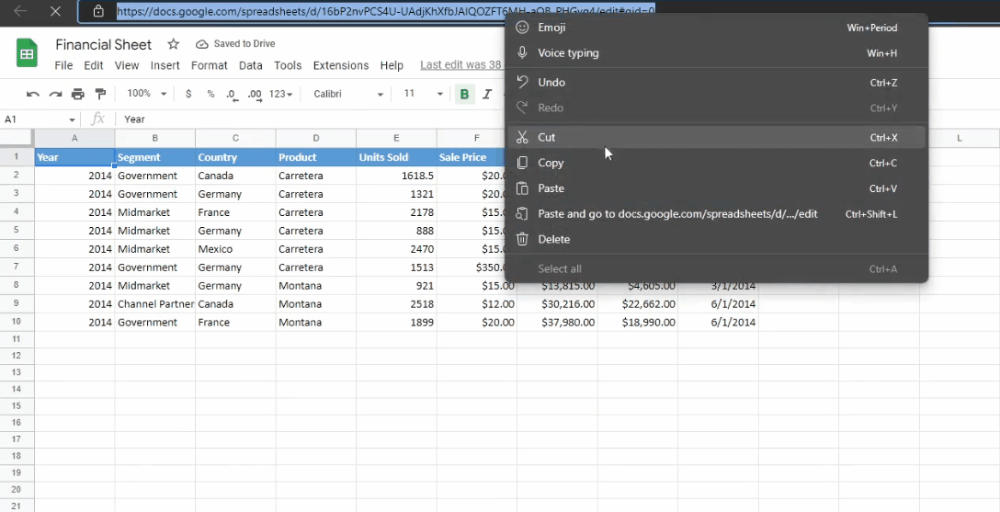
Task: Open the Help menu
Action: pyautogui.click(x=392, y=66)
